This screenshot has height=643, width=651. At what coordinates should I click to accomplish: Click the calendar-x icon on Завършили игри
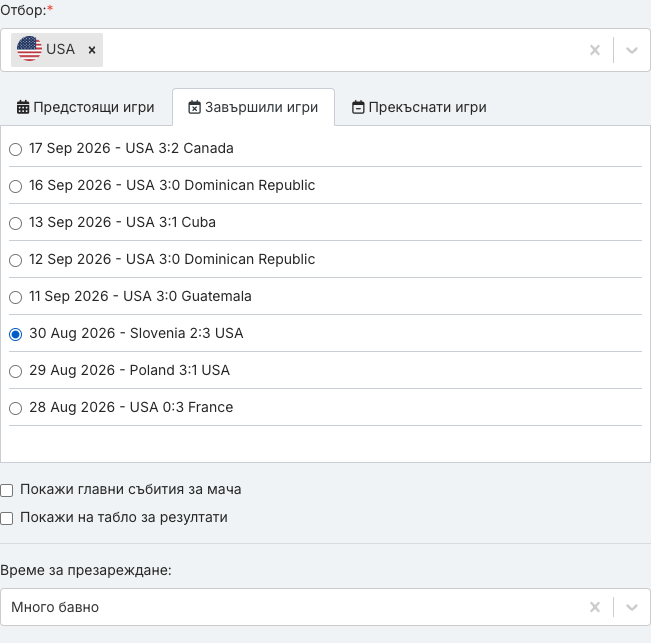tap(194, 107)
